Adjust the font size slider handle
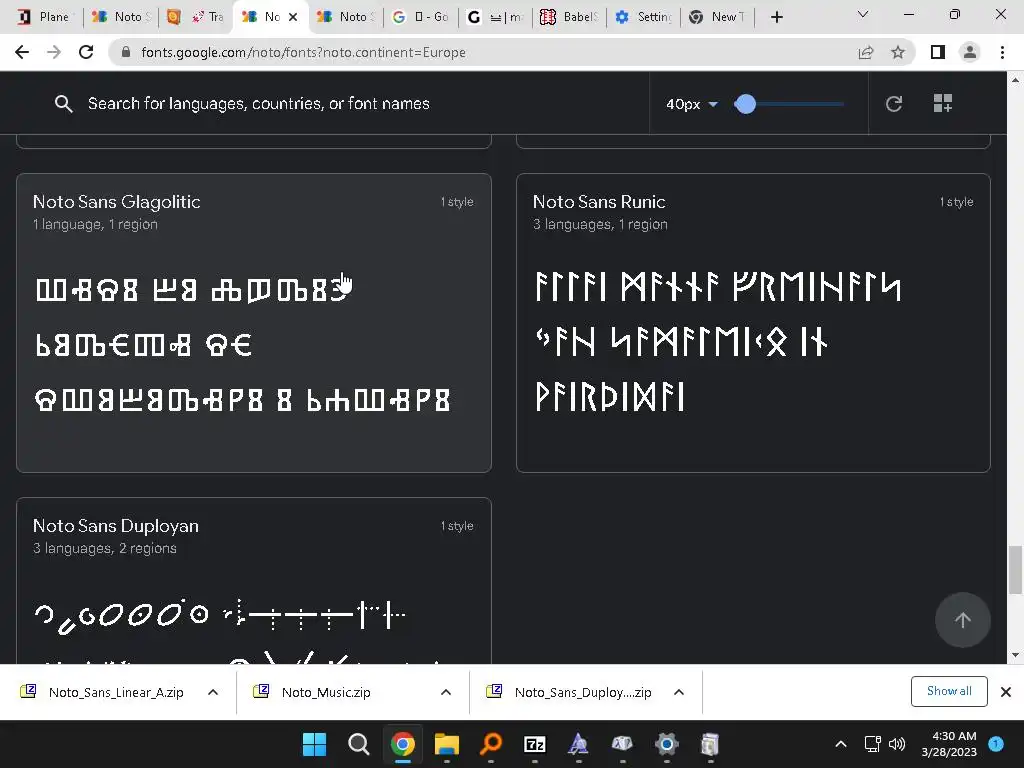This screenshot has height=768, width=1024. (745, 103)
